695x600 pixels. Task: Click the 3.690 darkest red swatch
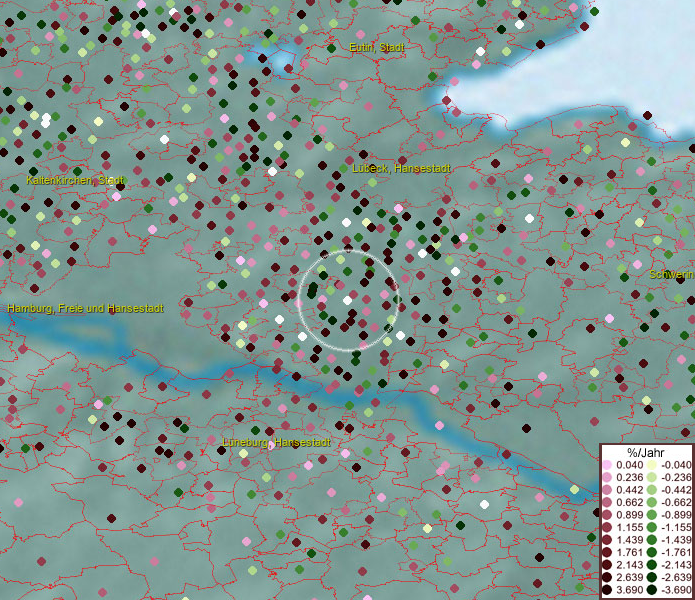[607, 590]
